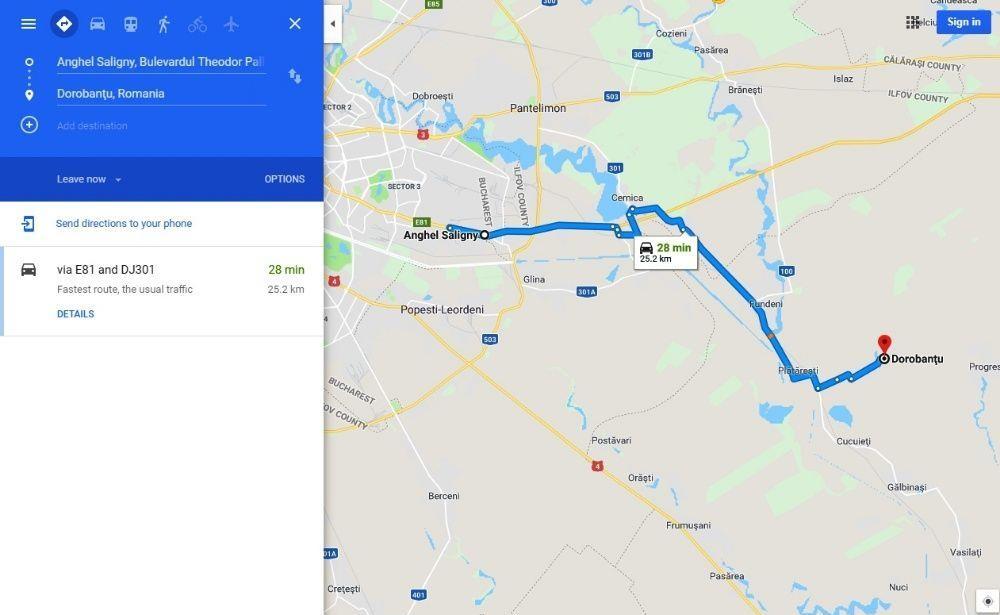1000x615 pixels.
Task: Edit the Dorobanțu destination field
Action: [x=161, y=94]
